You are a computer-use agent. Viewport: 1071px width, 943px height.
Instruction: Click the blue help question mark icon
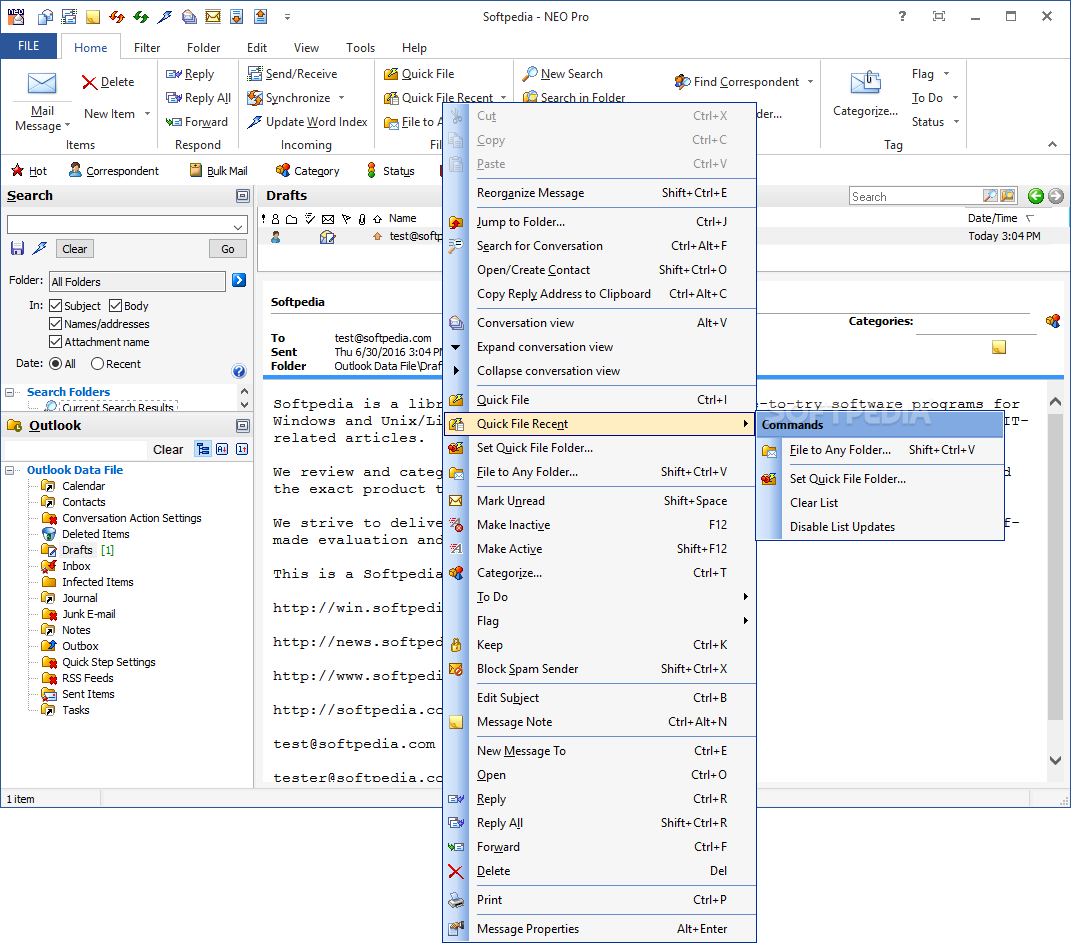pyautogui.click(x=239, y=371)
